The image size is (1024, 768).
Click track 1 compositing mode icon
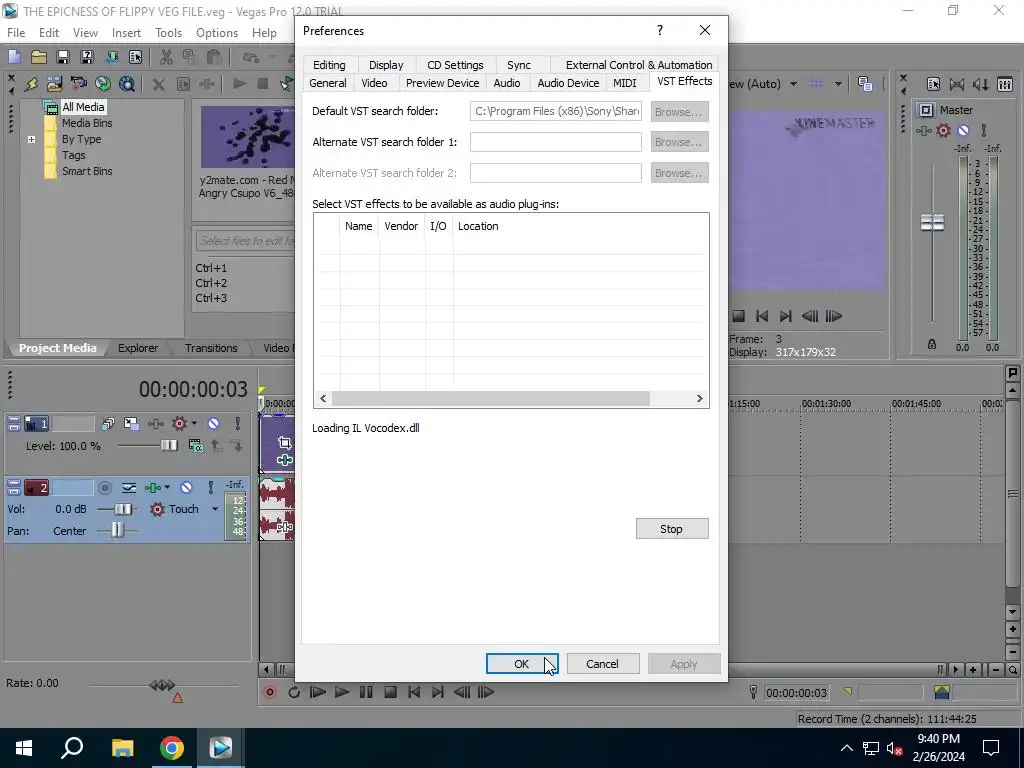click(x=195, y=445)
